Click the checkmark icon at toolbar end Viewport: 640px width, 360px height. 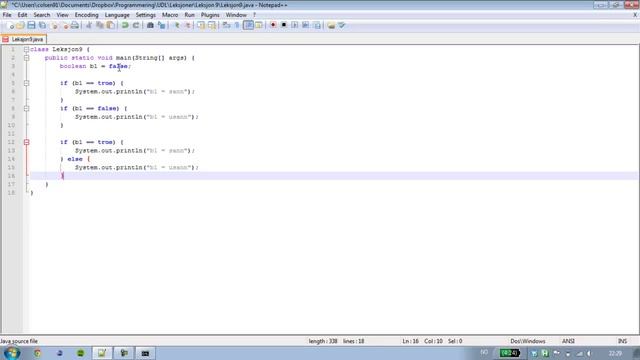pos(342,25)
